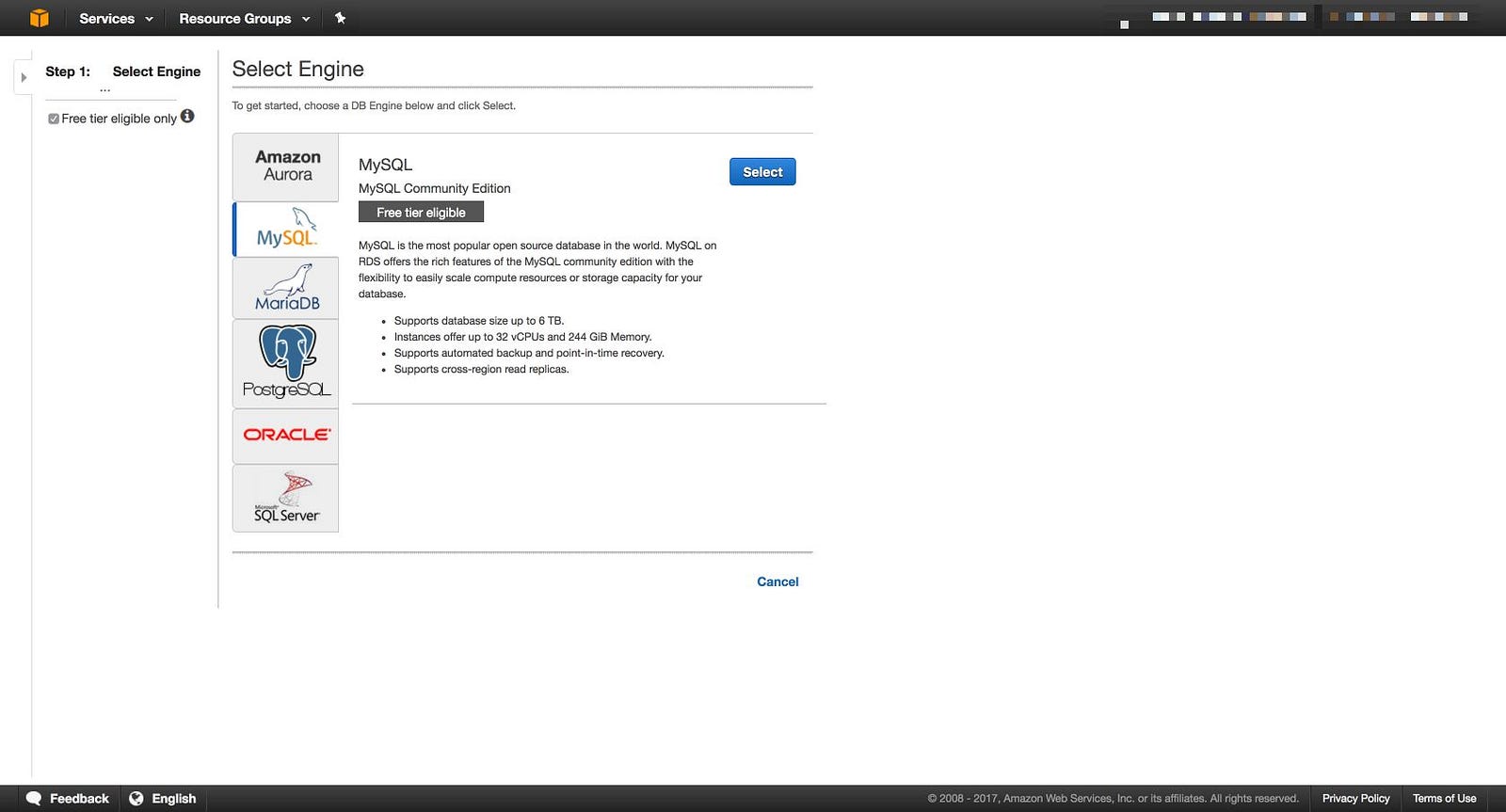Click the MySQL engine title text

pyautogui.click(x=385, y=165)
